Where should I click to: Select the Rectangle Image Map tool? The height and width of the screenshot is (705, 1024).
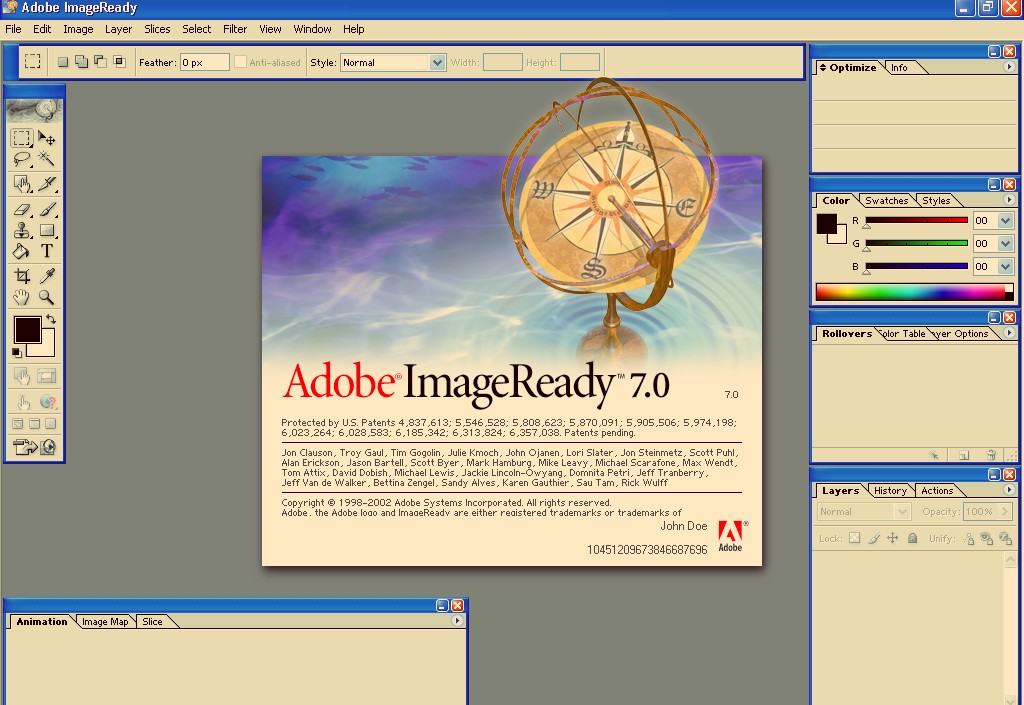[22, 184]
